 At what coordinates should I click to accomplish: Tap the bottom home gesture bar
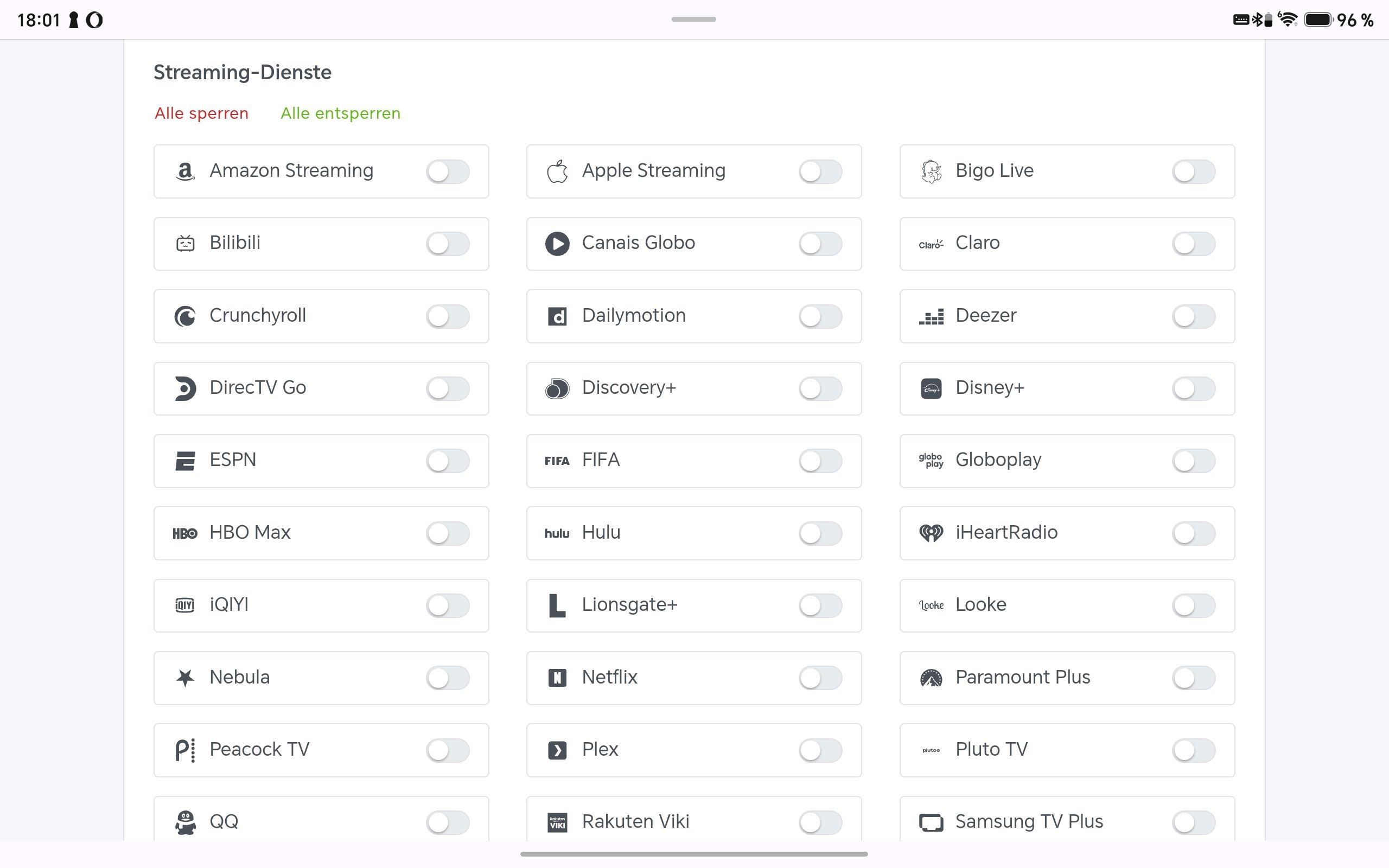694,854
